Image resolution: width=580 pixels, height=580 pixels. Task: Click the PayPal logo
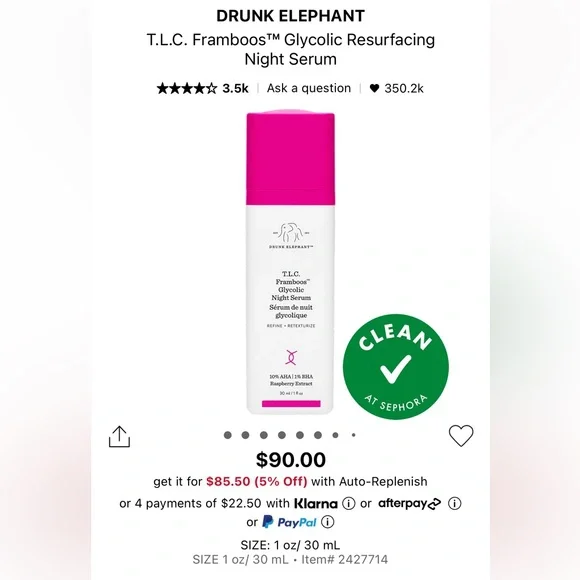(x=289, y=522)
